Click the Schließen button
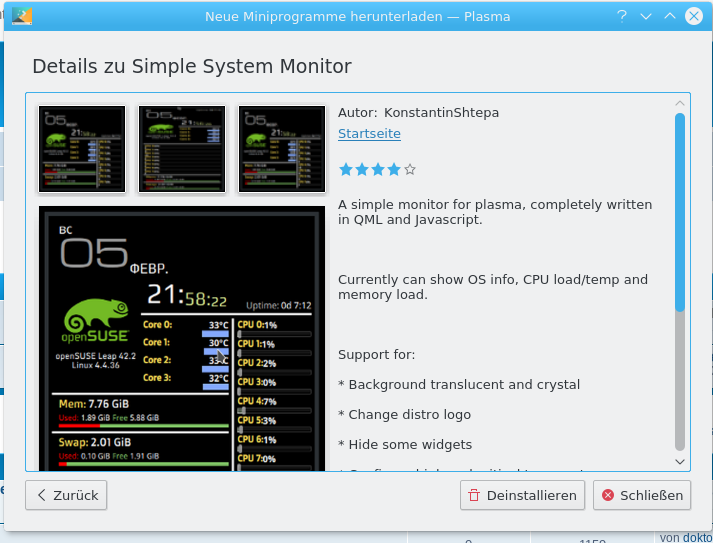 click(642, 495)
